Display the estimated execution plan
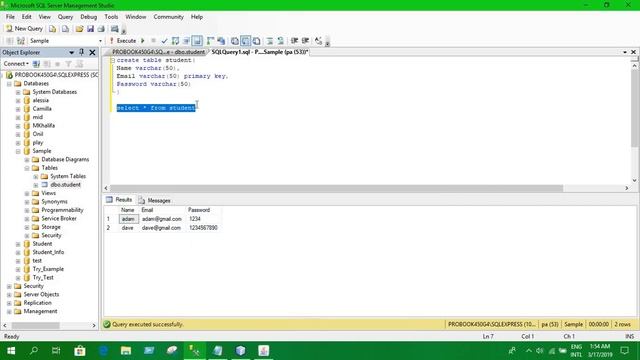 pyautogui.click(x=176, y=41)
